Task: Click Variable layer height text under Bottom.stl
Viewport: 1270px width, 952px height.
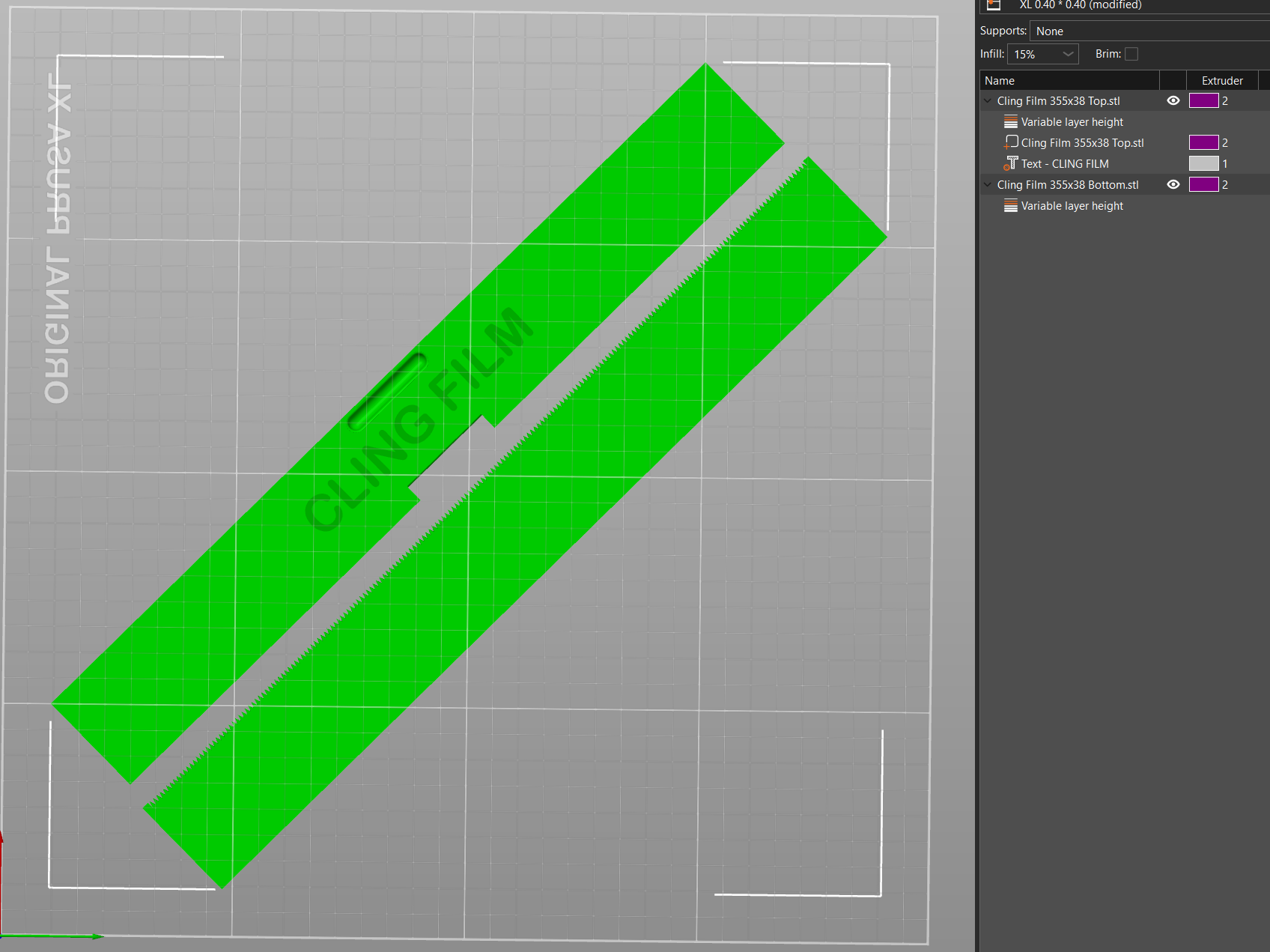Action: (x=1072, y=205)
